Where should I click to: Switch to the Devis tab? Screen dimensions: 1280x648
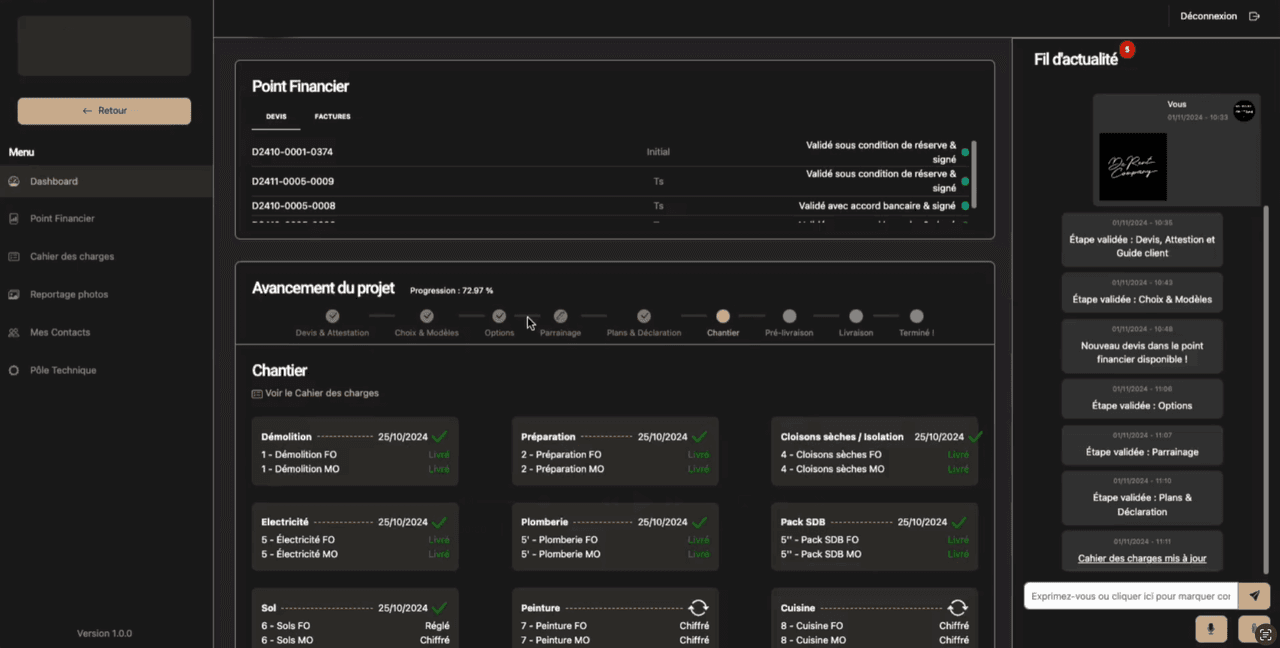[x=276, y=116]
